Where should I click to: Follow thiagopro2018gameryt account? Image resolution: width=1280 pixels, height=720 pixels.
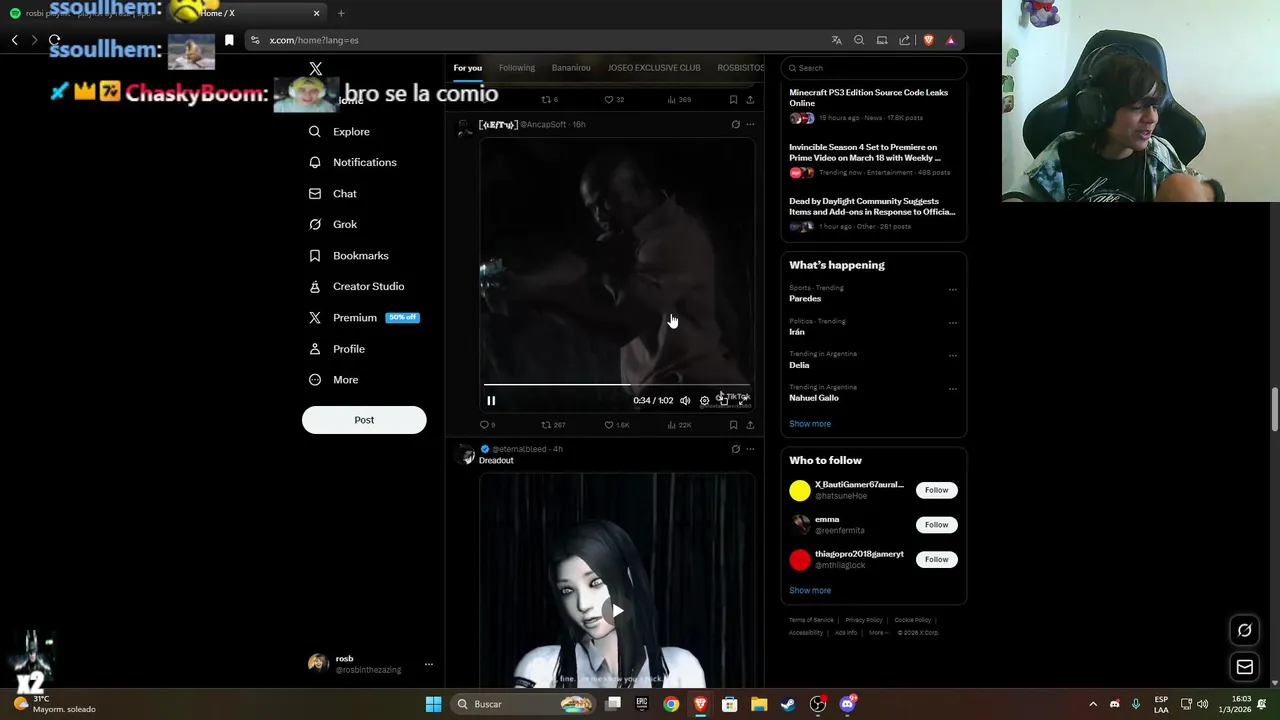(936, 559)
